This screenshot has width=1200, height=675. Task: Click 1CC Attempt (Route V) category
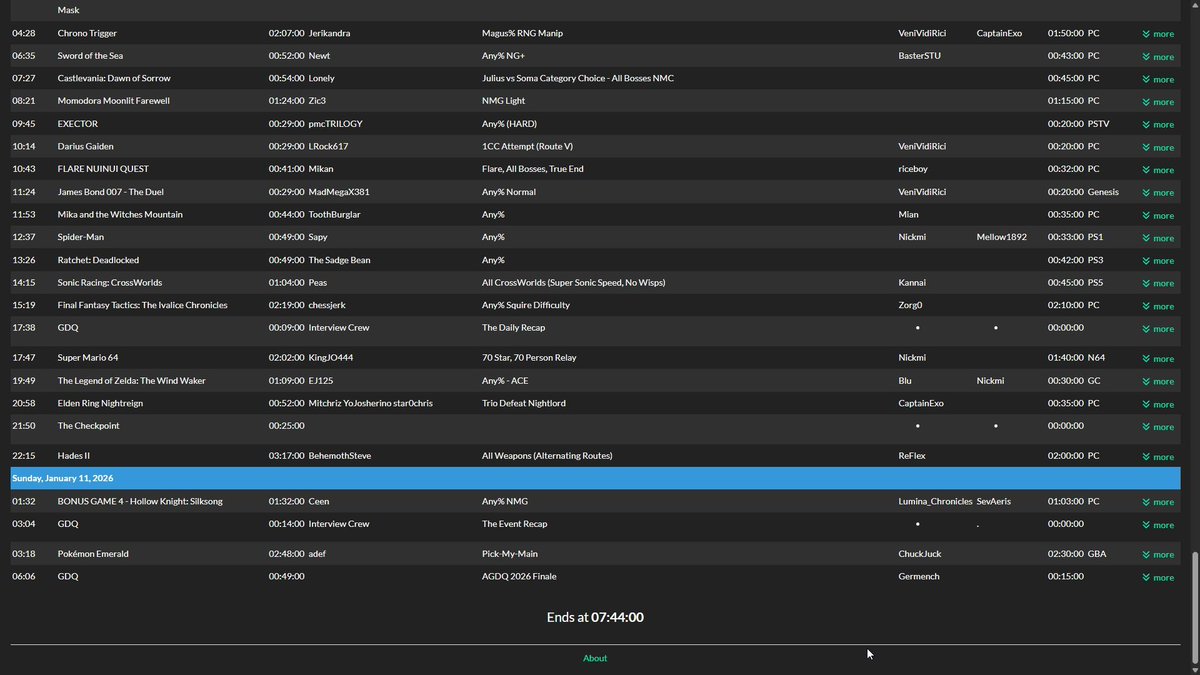coord(527,146)
